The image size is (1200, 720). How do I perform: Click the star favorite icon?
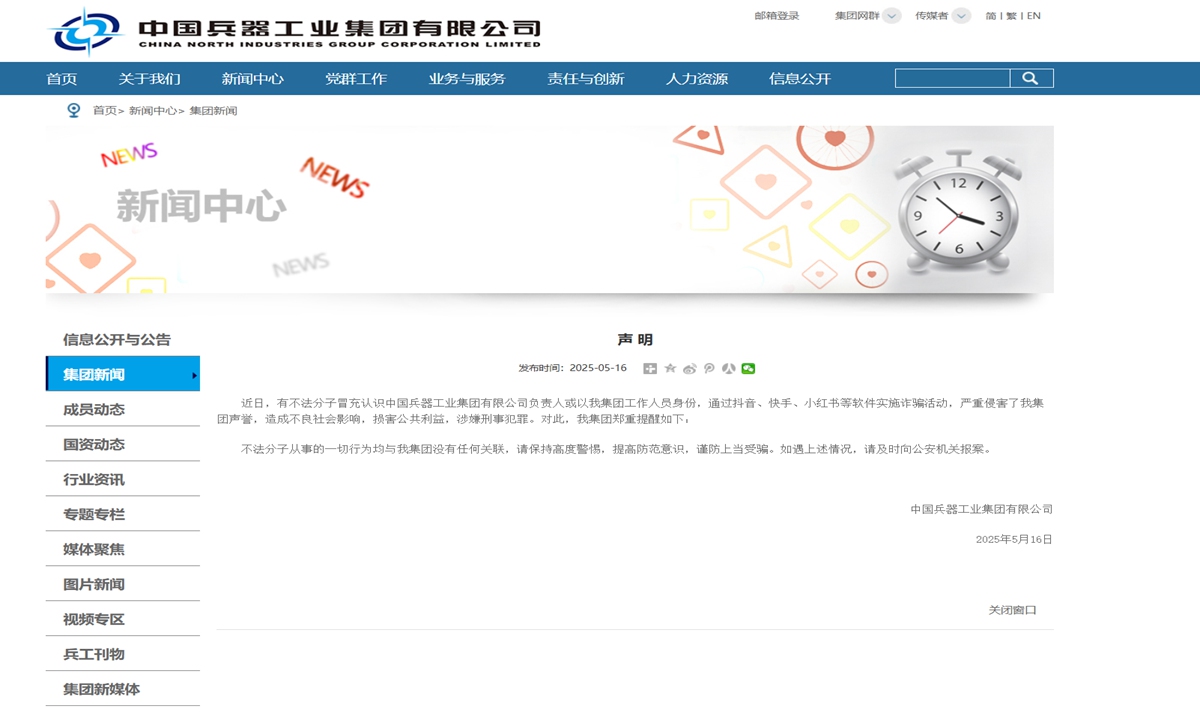pos(670,368)
